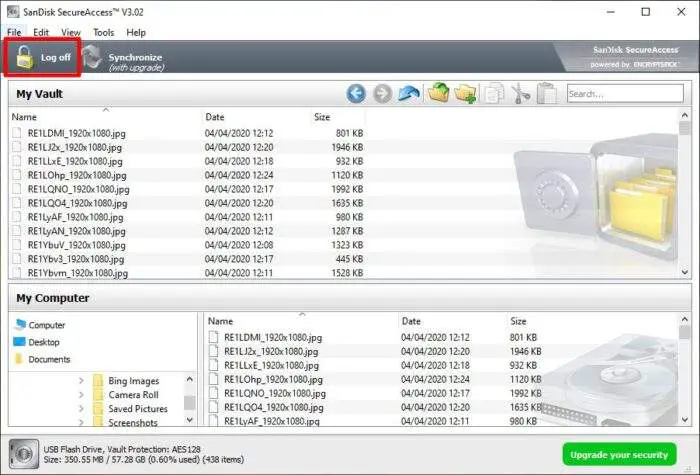Click up arrow of folder tree scrollbar
700x475 pixels.
point(189,379)
